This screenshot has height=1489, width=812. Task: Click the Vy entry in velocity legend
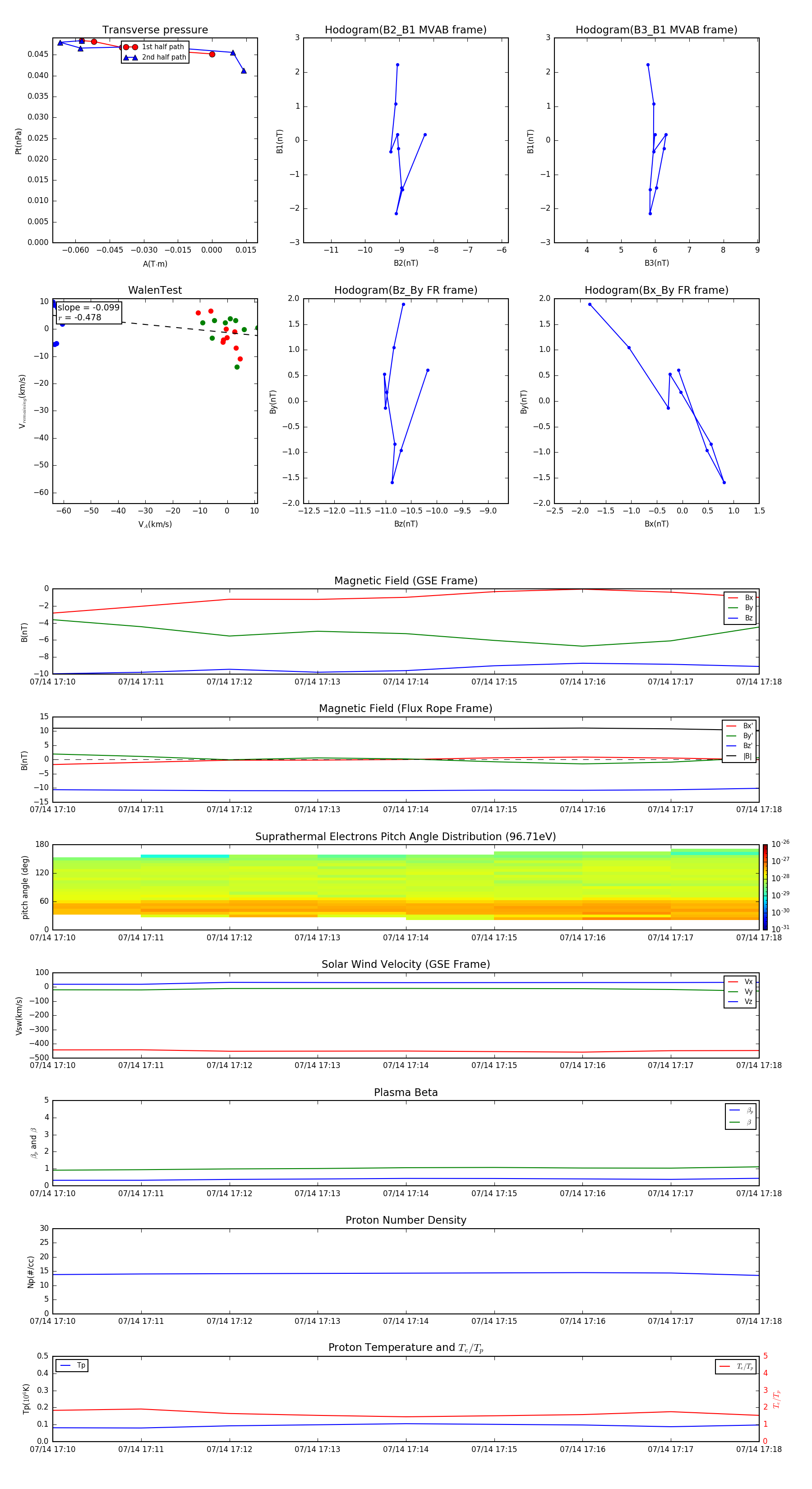(x=740, y=991)
